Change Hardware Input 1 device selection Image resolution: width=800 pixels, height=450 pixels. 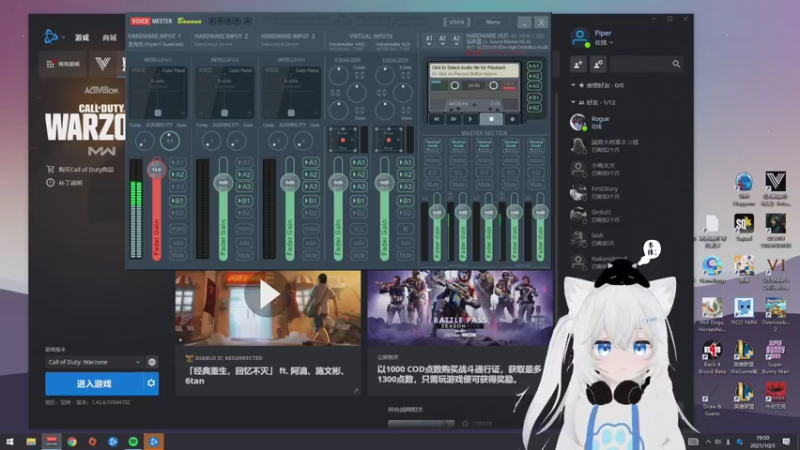coord(156,44)
